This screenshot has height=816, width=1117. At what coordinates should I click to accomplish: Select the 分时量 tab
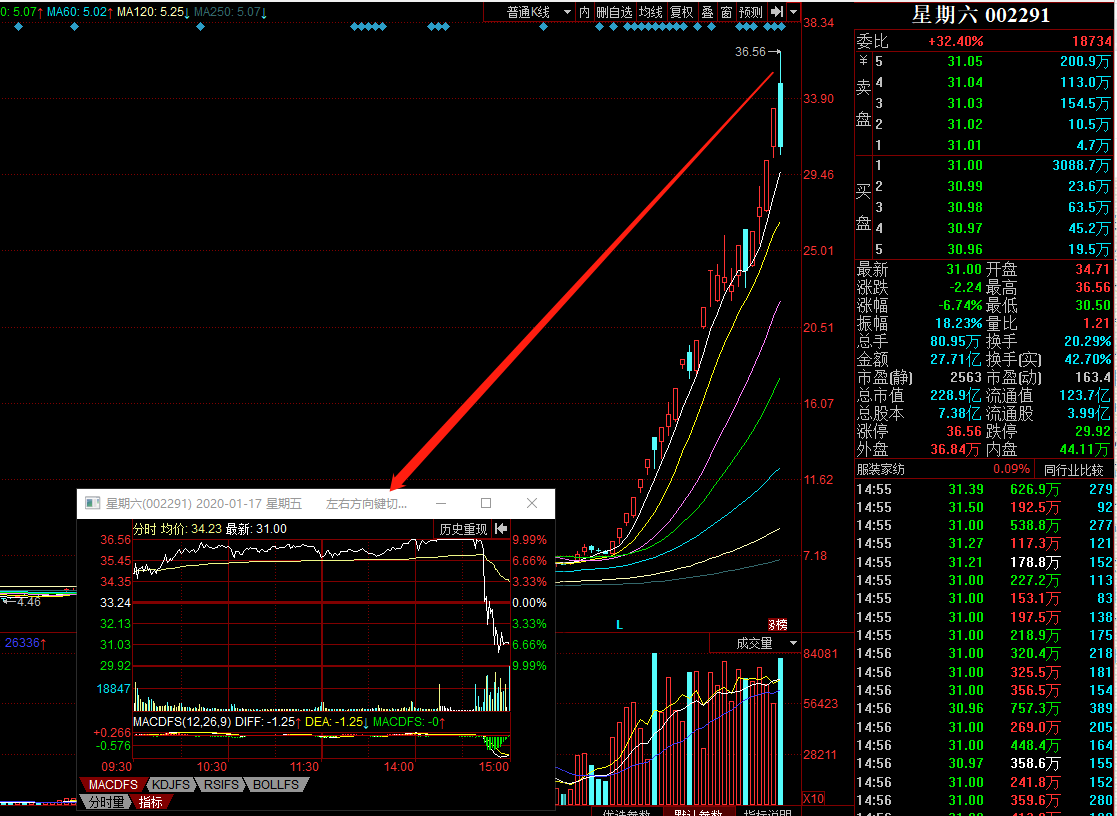[105, 802]
